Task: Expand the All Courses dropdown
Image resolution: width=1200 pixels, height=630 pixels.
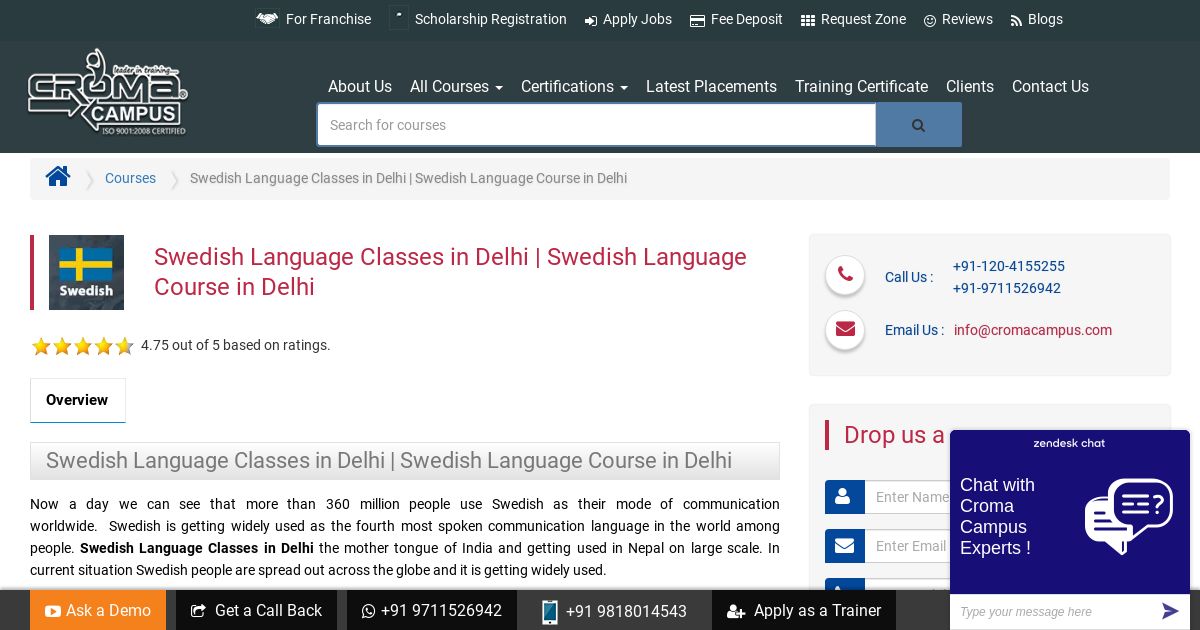Action: 456,86
